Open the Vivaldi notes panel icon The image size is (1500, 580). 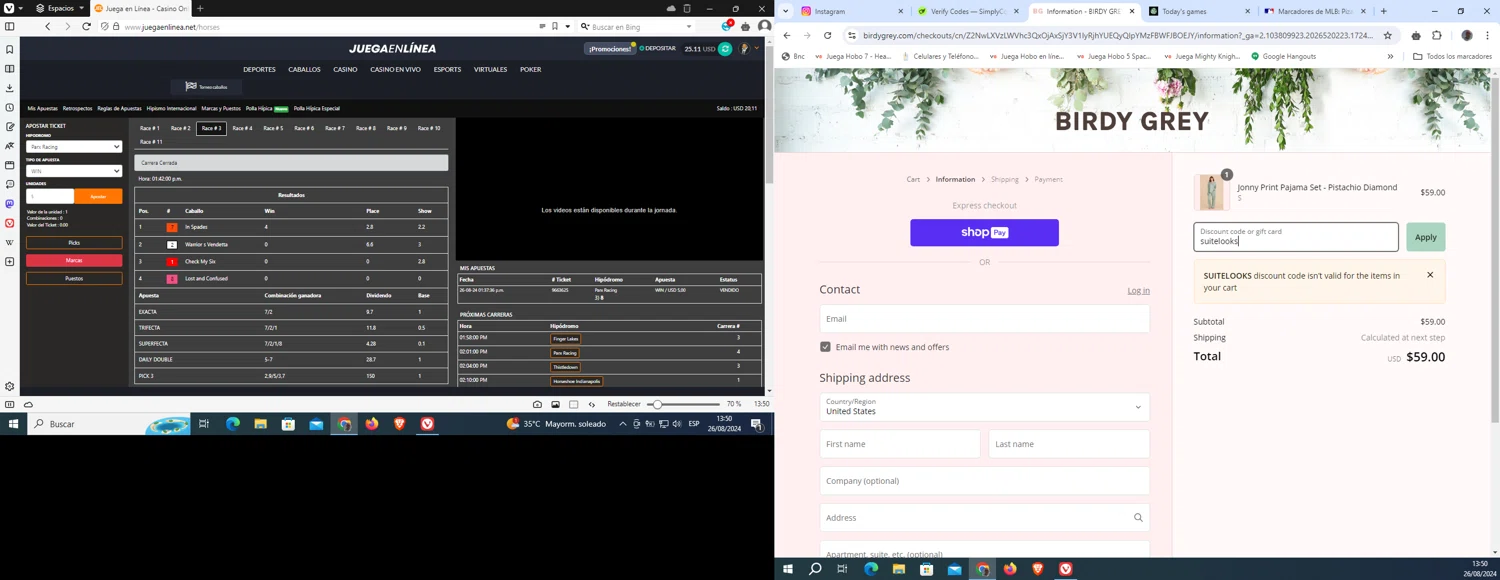(10, 127)
